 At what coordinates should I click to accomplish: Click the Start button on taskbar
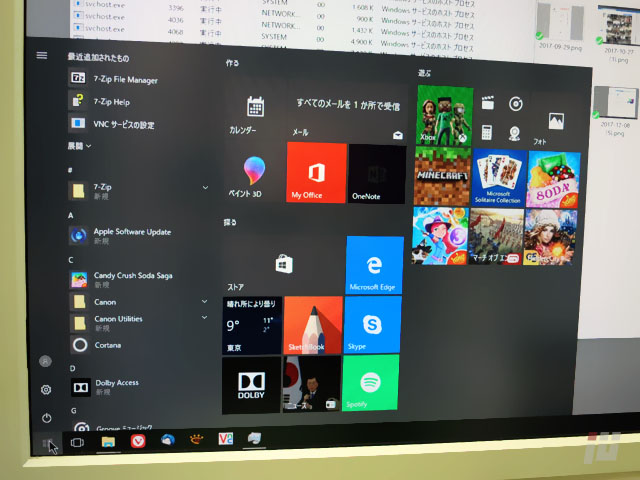point(48,443)
